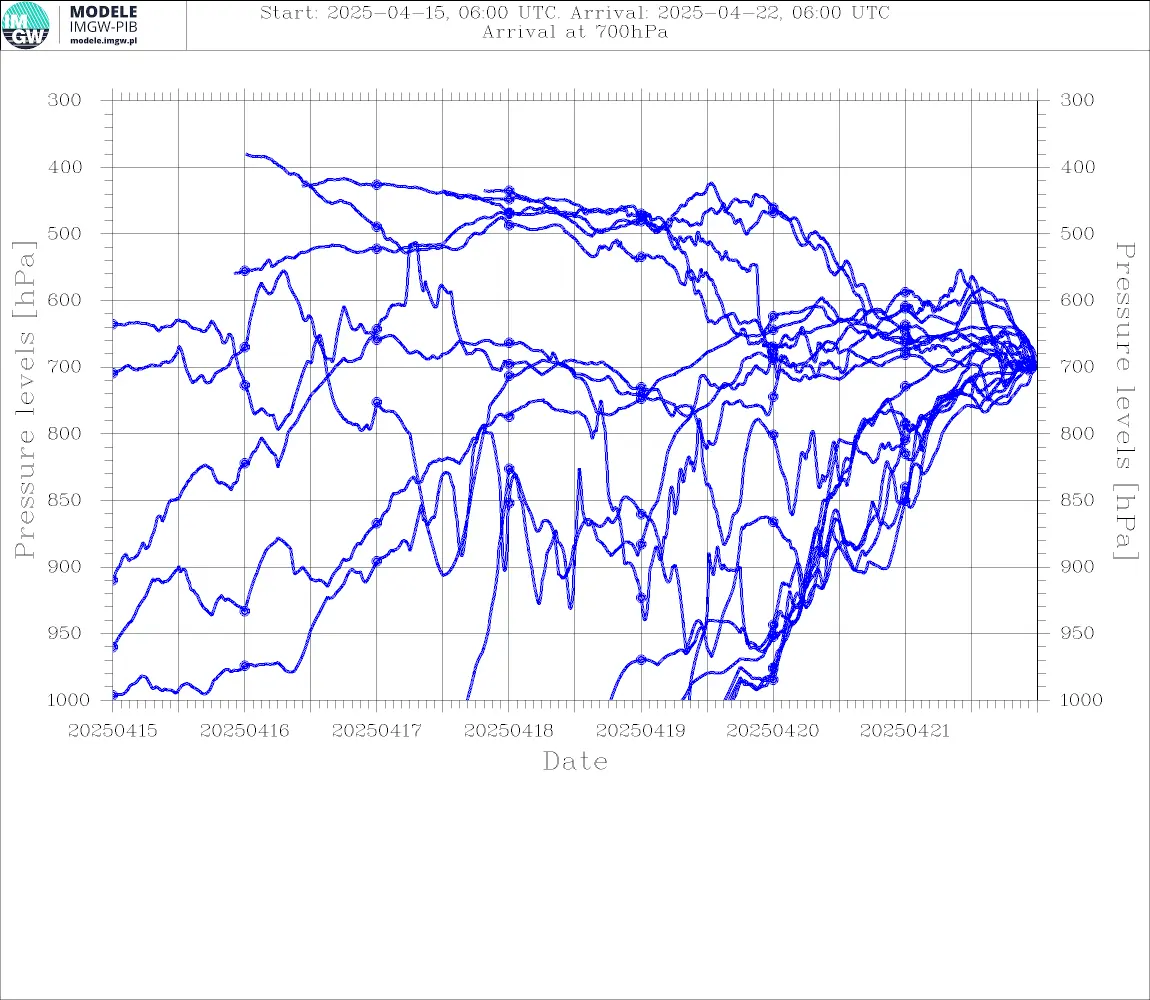Click the right axis 900 label

(x=1077, y=566)
